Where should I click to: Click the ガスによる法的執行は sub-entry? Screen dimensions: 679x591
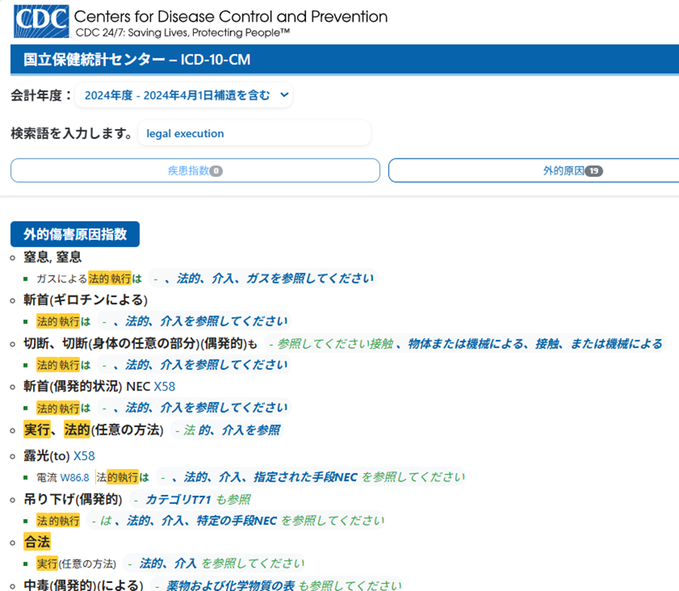pyautogui.click(x=89, y=278)
